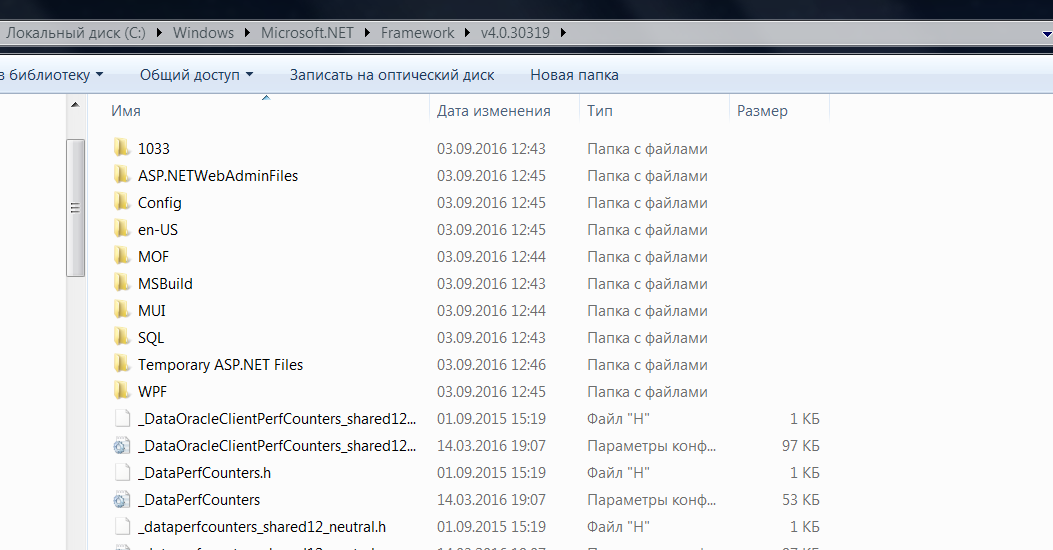Viewport: 1053px width, 550px height.
Task: Expand arrow after Microsoft.NET breadcrumb
Action: [x=367, y=32]
